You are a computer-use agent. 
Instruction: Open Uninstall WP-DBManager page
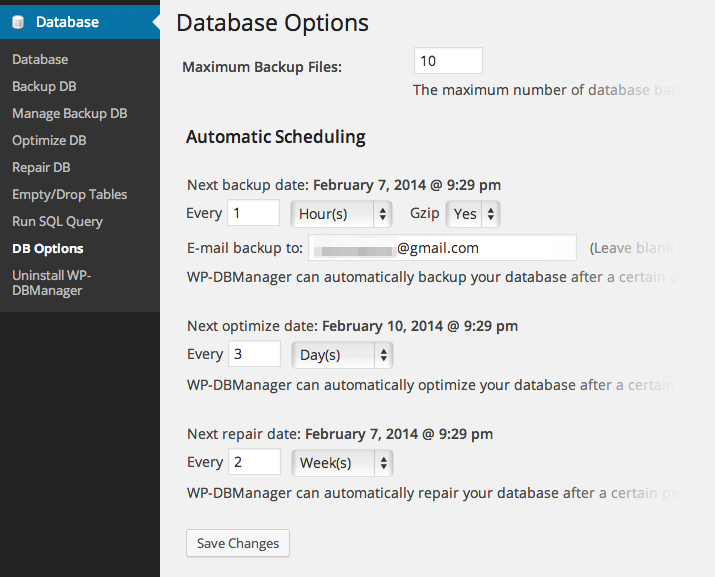coord(52,282)
